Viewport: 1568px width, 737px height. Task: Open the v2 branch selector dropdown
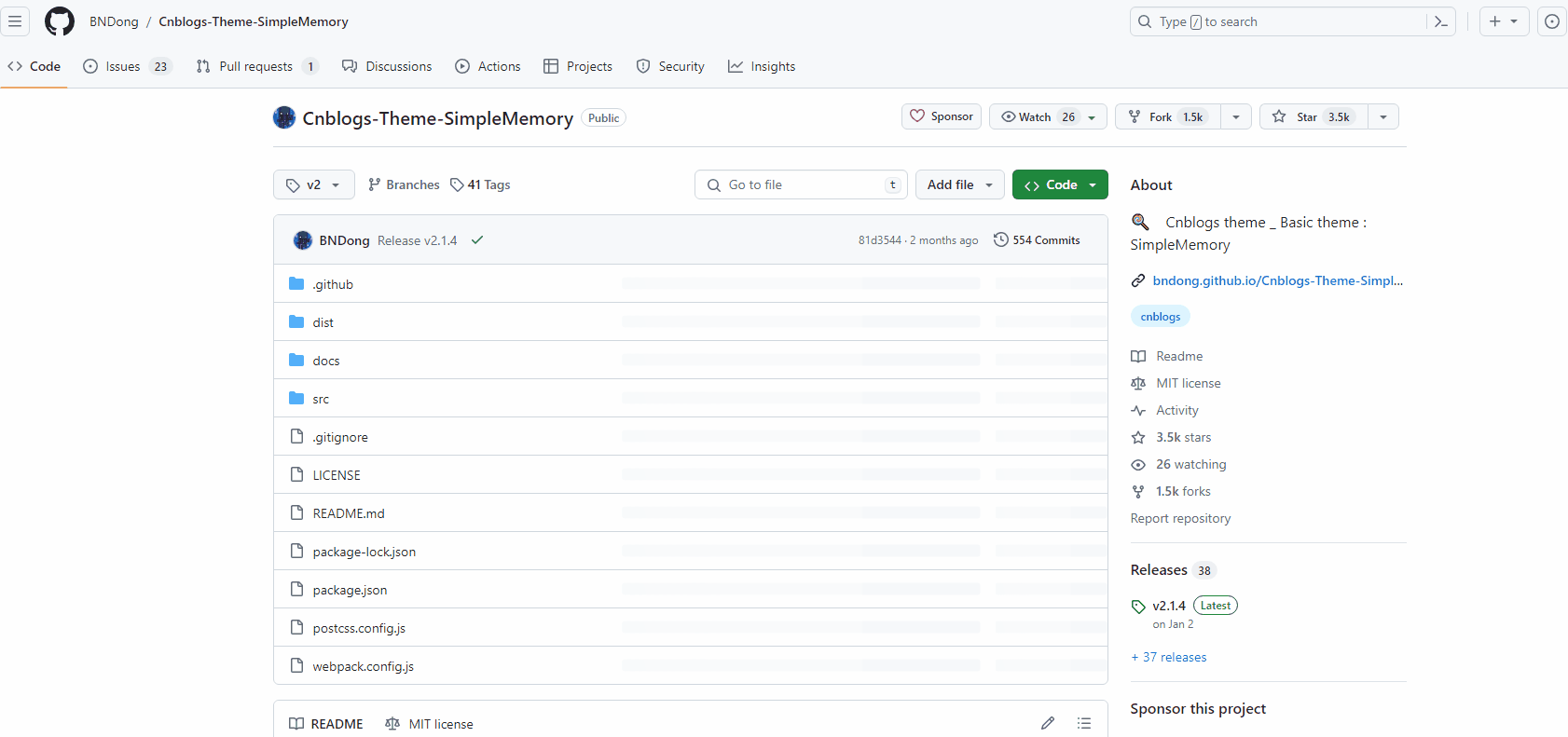(x=314, y=184)
